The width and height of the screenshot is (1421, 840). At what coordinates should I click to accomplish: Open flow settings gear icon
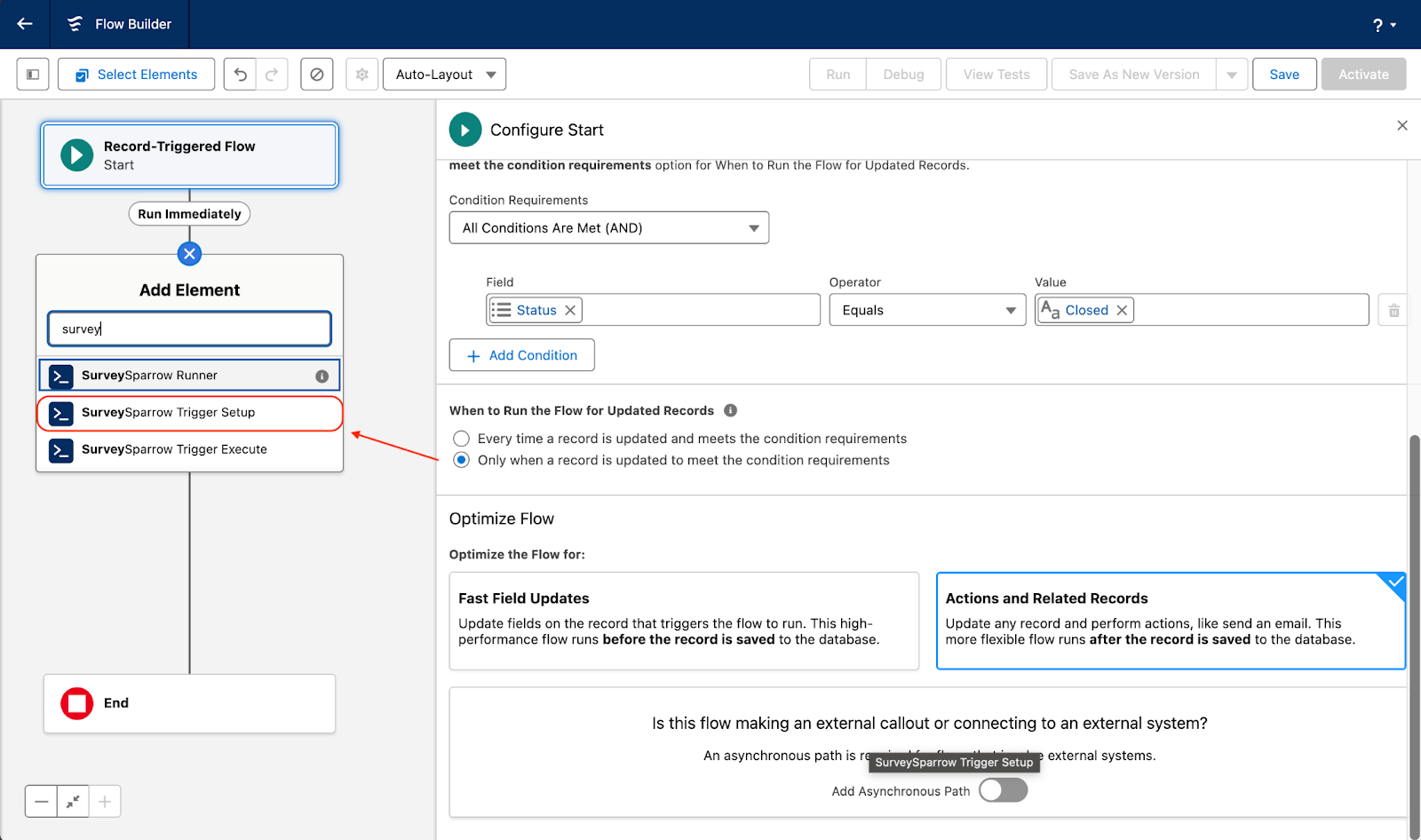pos(362,75)
